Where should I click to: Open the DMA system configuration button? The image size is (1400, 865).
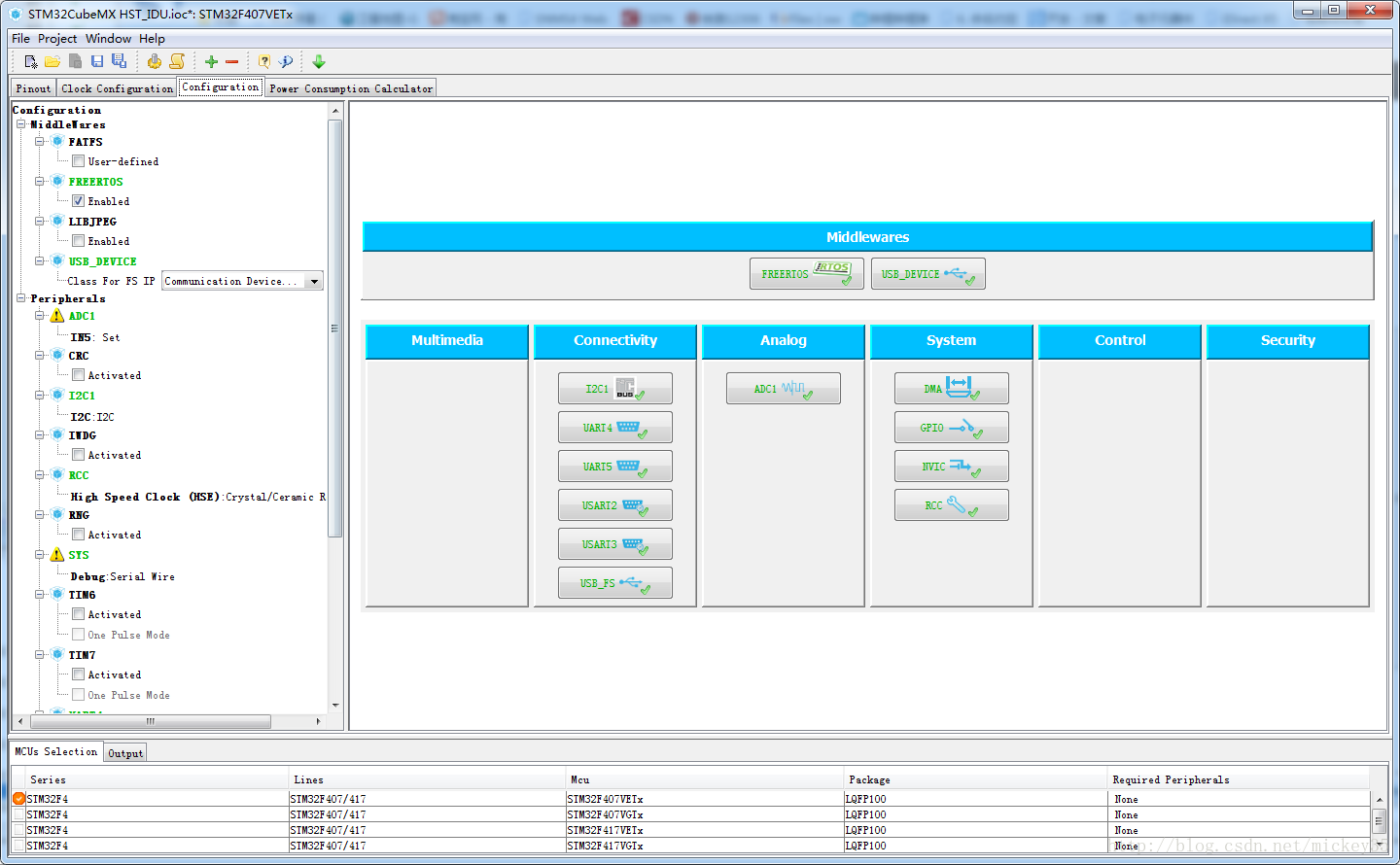[x=952, y=389]
